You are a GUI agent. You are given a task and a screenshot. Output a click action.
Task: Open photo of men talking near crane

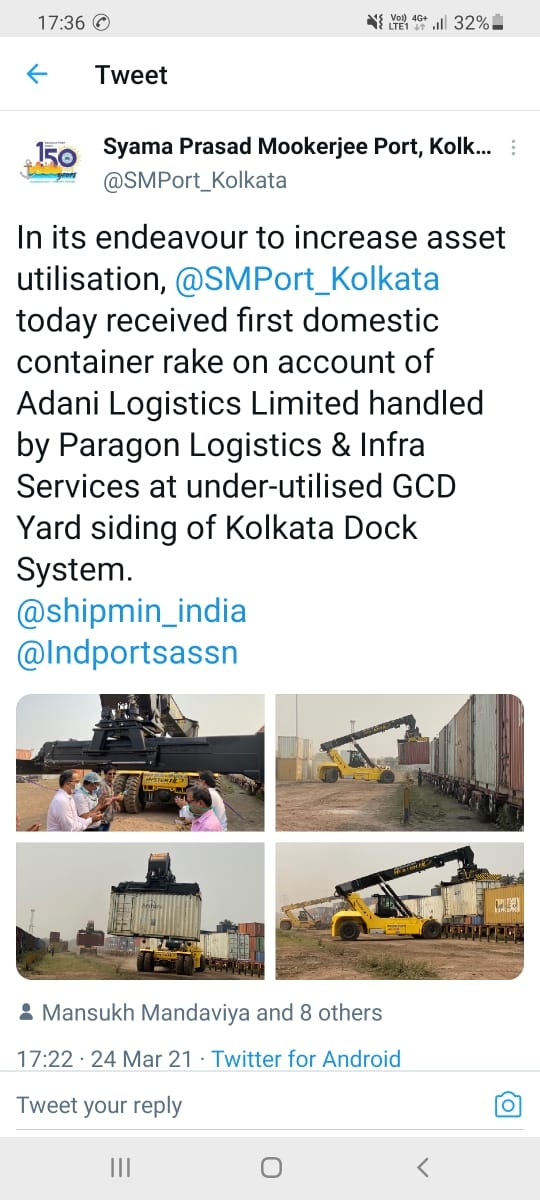coord(140,763)
